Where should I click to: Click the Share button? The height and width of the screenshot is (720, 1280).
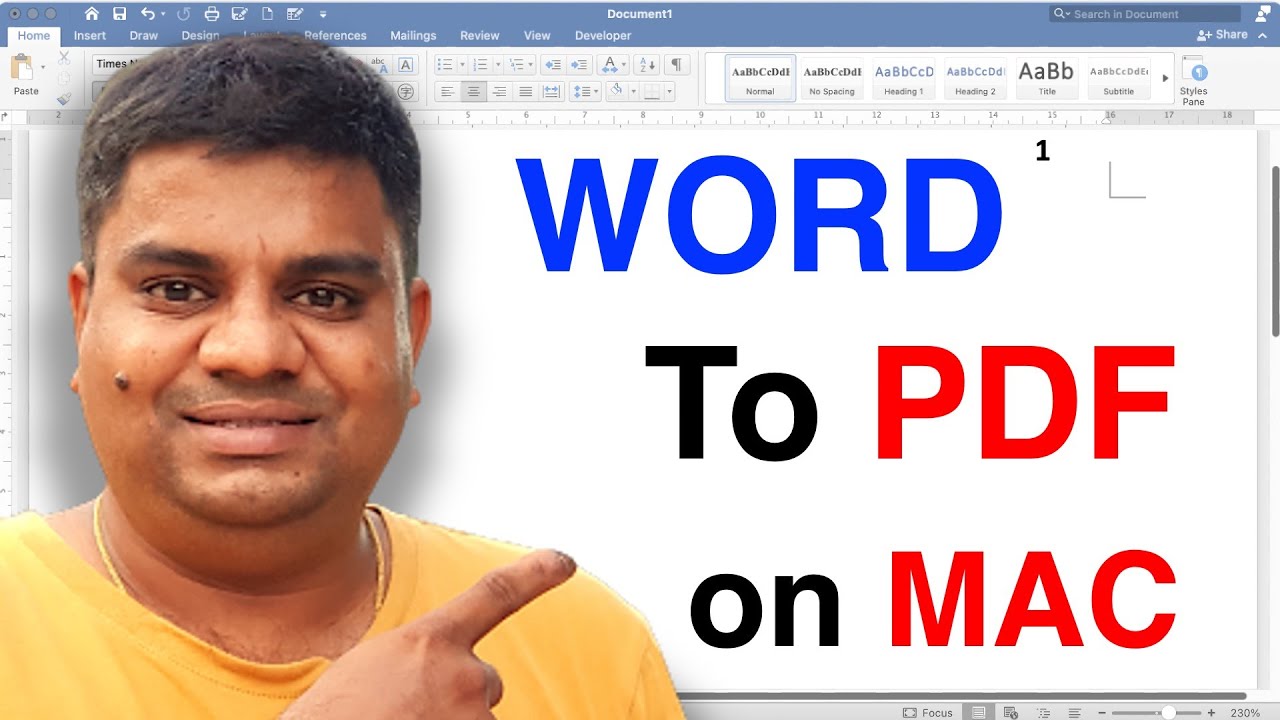tap(1222, 35)
